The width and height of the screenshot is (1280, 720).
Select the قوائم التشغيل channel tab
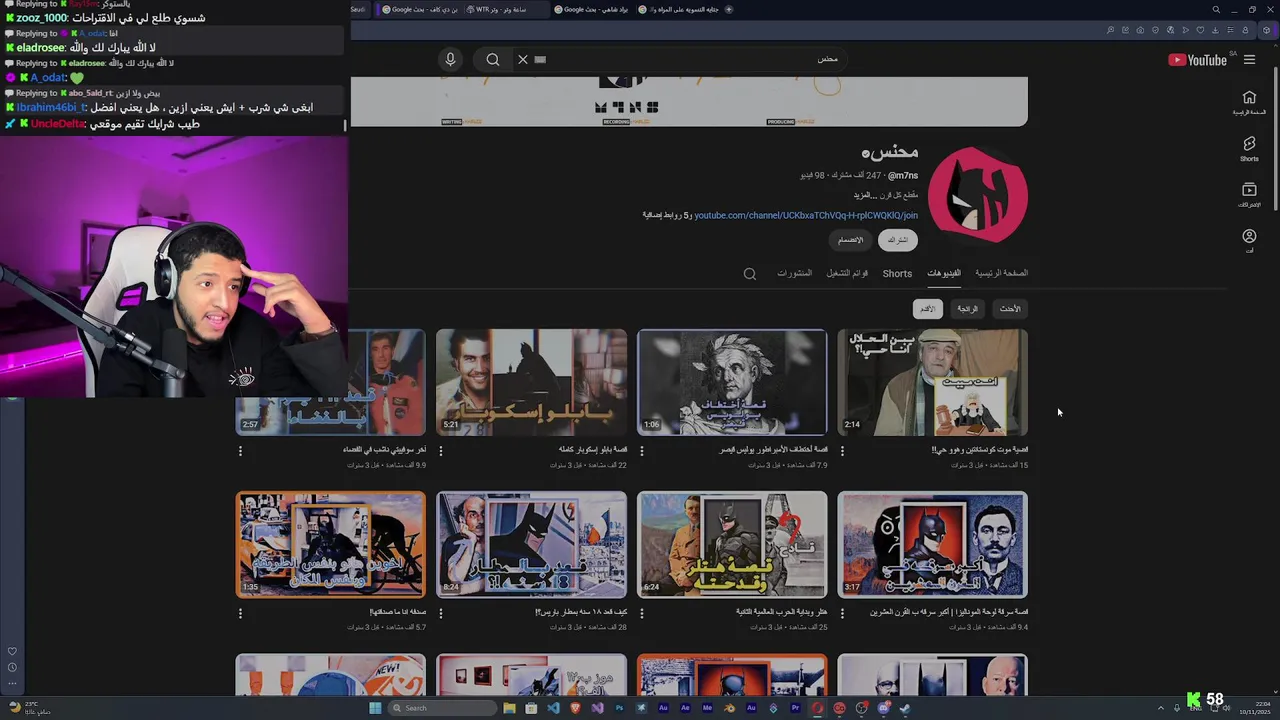pyautogui.click(x=847, y=273)
